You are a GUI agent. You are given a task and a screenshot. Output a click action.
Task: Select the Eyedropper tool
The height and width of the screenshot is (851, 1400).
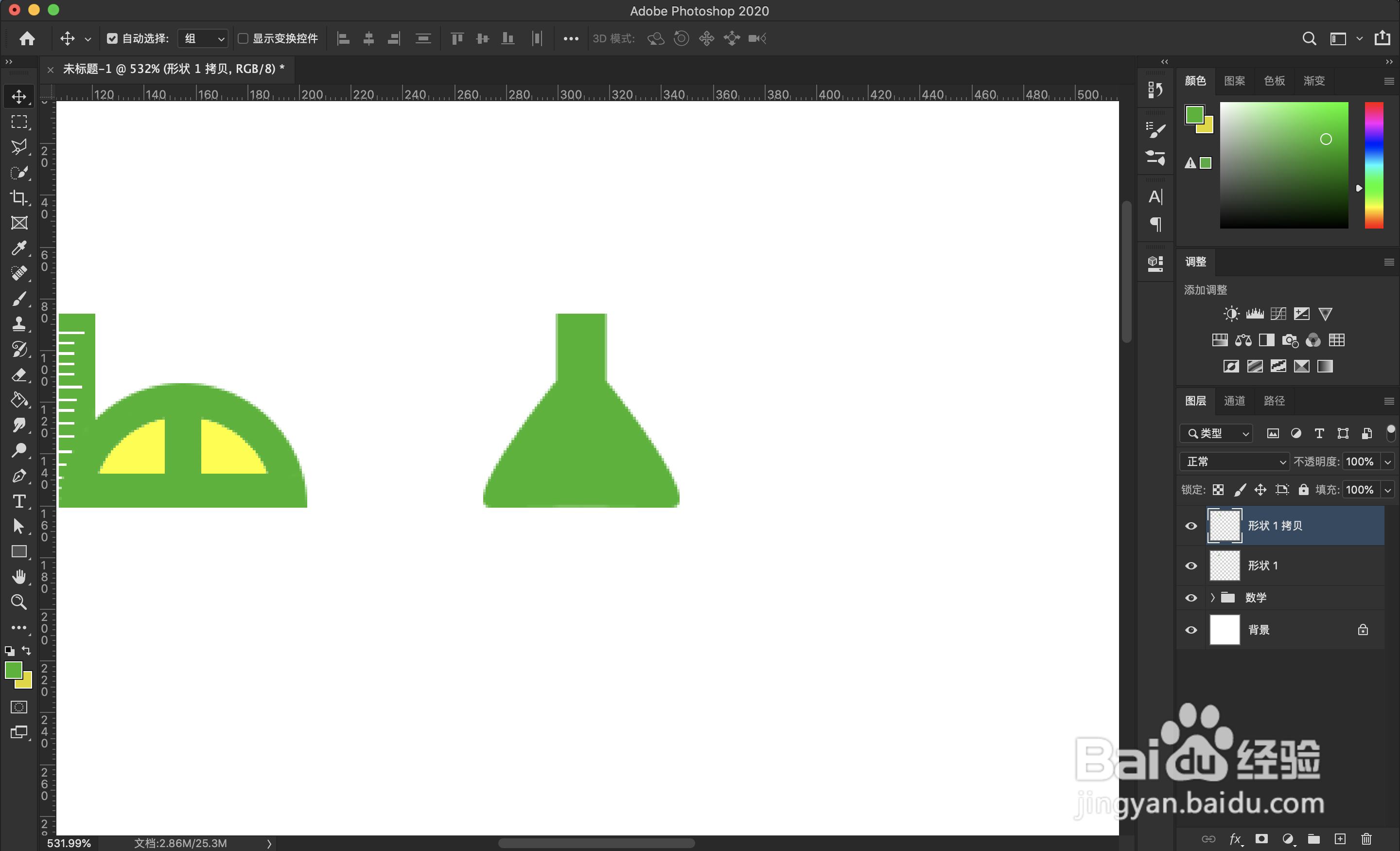(19, 248)
